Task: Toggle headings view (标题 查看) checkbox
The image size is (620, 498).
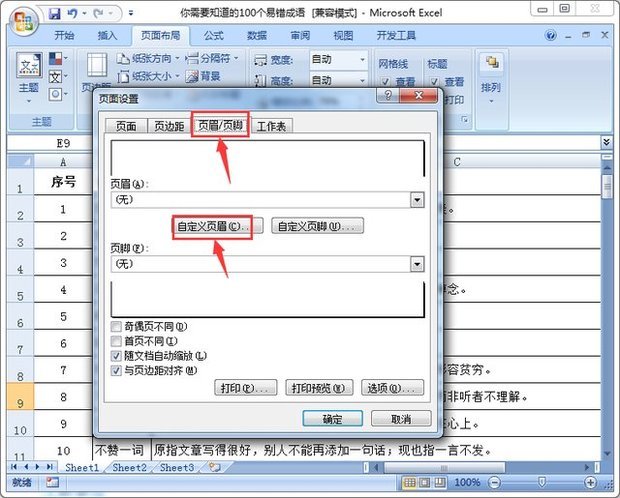Action: pos(434,82)
